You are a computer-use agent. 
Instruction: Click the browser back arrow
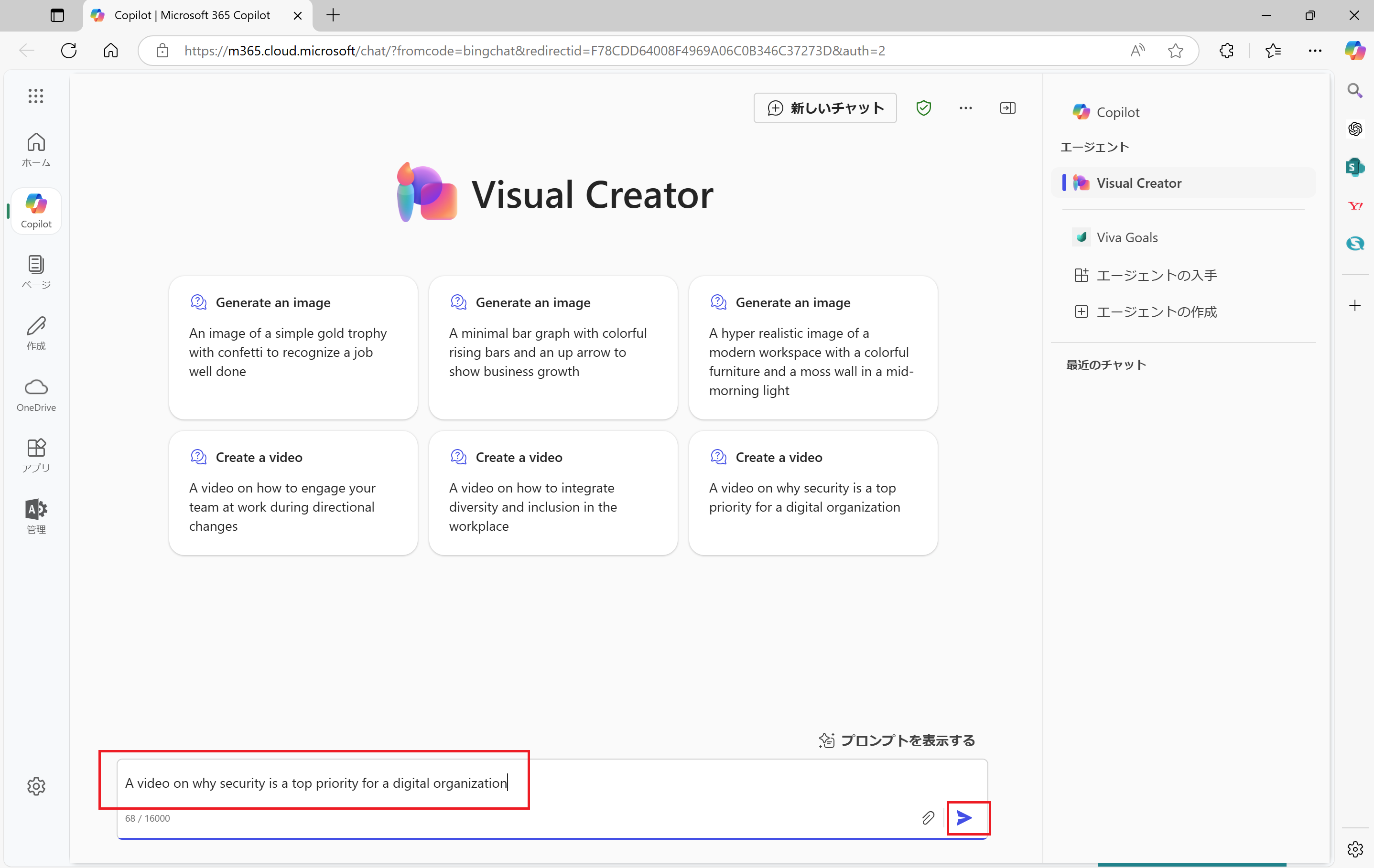(x=27, y=51)
